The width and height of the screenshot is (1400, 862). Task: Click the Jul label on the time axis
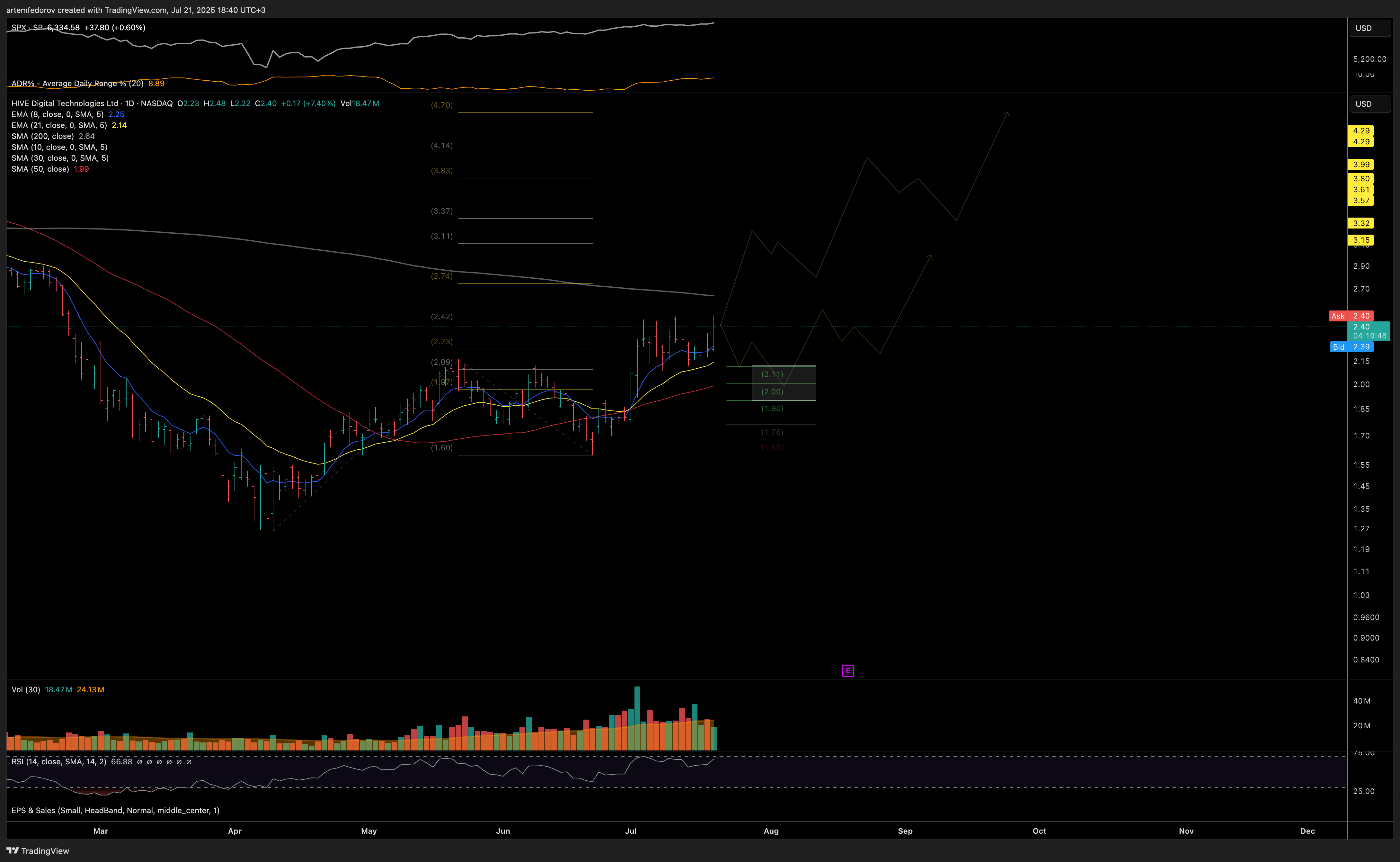point(631,831)
